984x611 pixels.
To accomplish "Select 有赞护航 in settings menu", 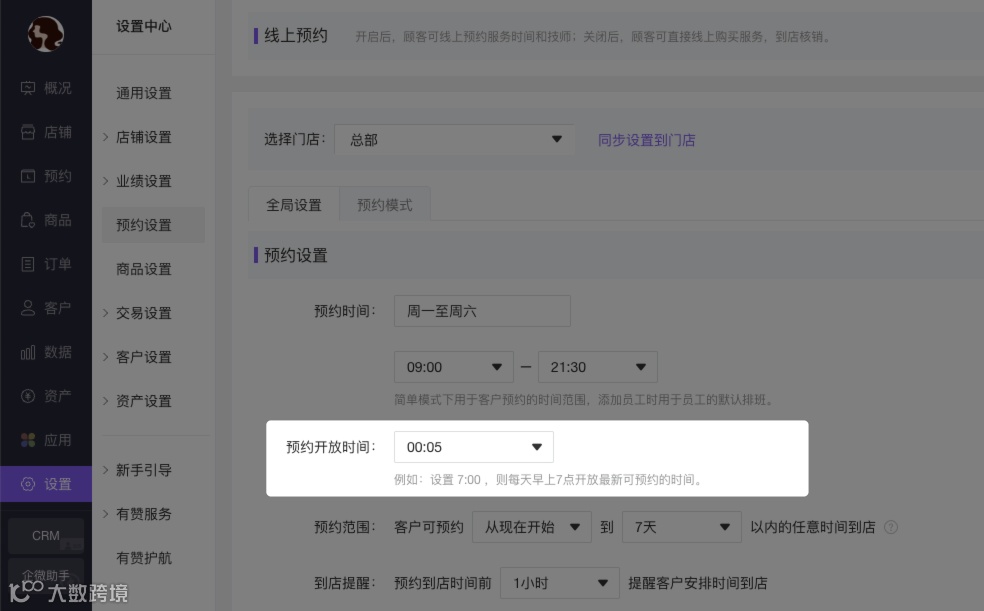I will pos(144,558).
